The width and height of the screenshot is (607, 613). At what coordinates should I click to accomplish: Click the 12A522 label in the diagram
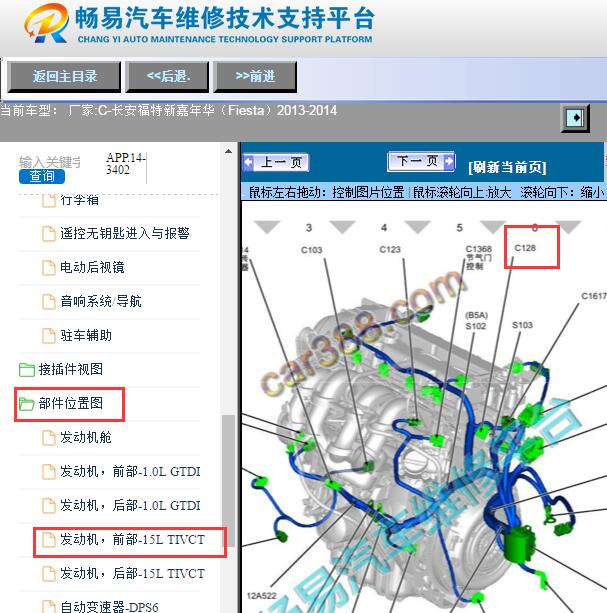[261, 595]
